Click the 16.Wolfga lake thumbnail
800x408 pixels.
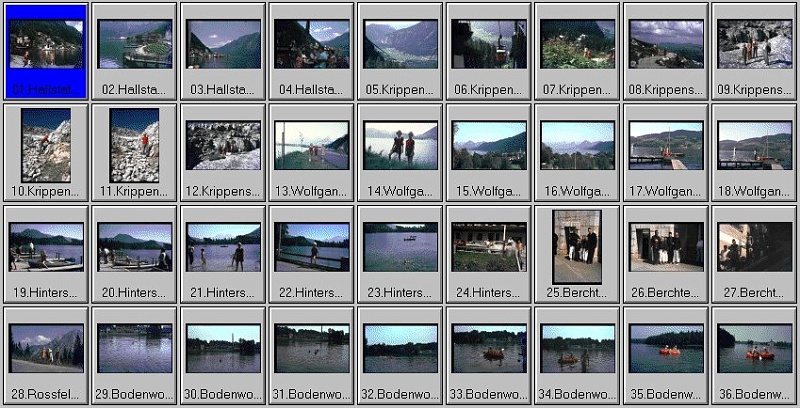point(577,145)
